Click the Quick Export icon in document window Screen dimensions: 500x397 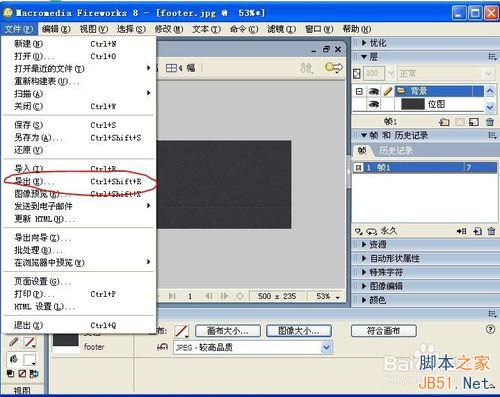tap(334, 68)
